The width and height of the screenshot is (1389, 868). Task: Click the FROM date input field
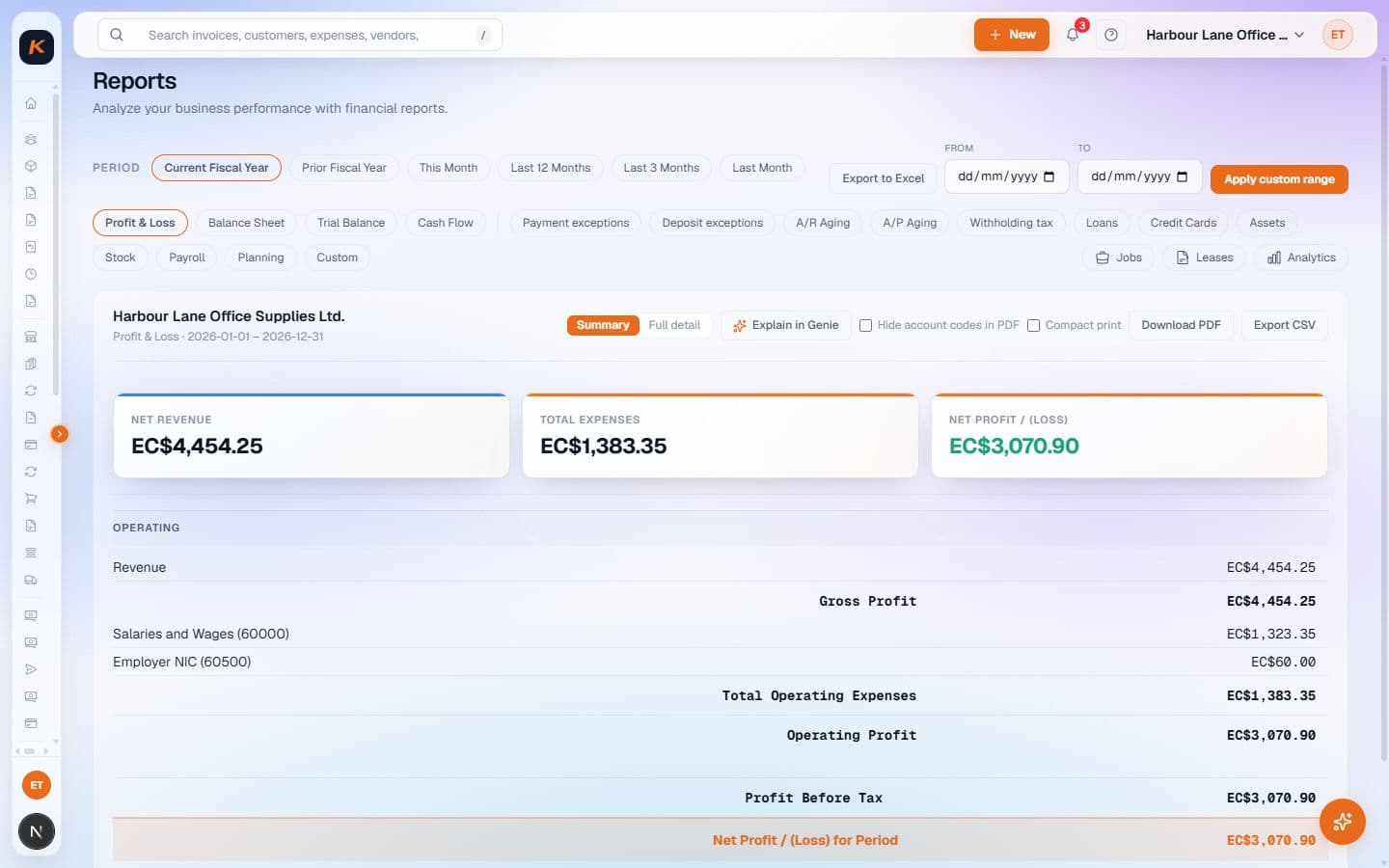pyautogui.click(x=1007, y=176)
